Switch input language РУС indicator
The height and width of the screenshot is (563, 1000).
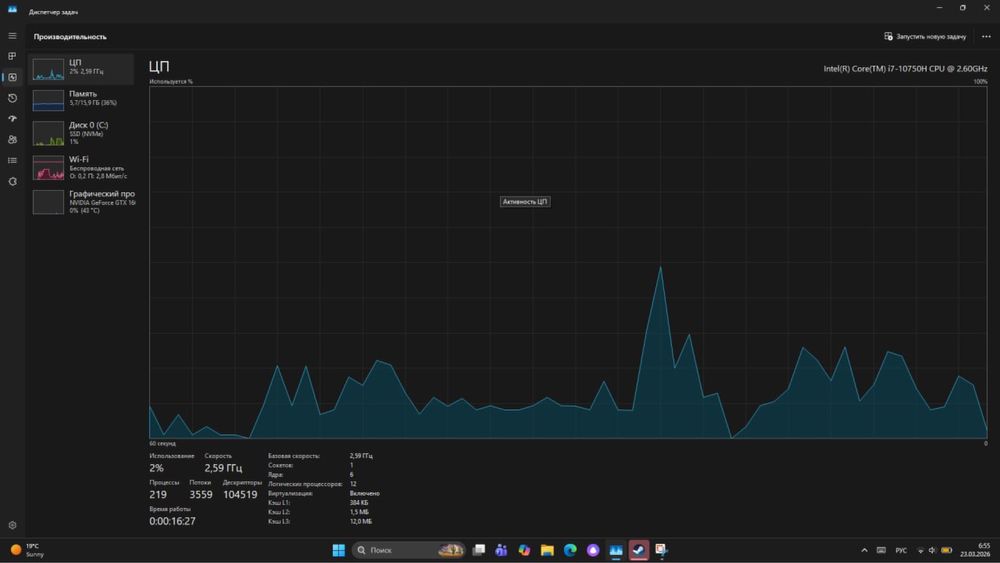tap(901, 550)
